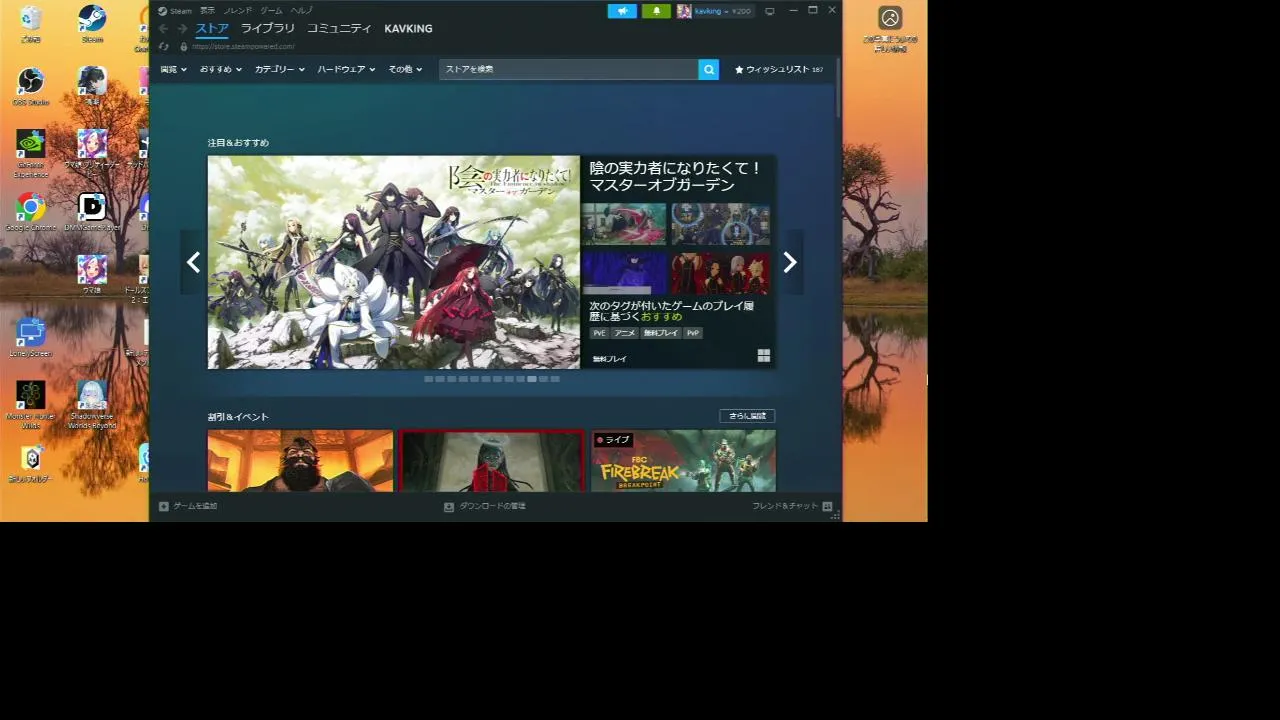Open the FBC Firebreak live banner
1280x720 pixels.
tap(683, 461)
